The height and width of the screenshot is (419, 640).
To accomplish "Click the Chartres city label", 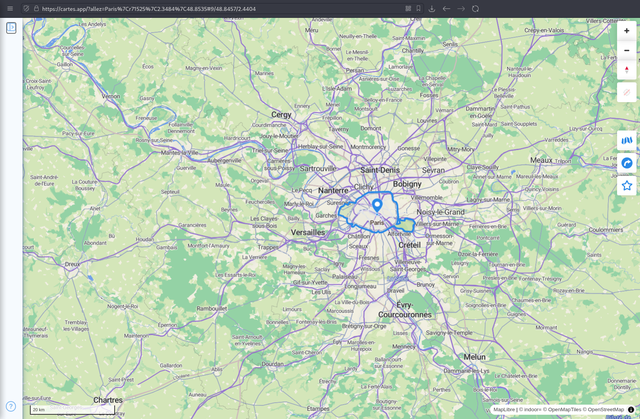I will (x=108, y=400).
